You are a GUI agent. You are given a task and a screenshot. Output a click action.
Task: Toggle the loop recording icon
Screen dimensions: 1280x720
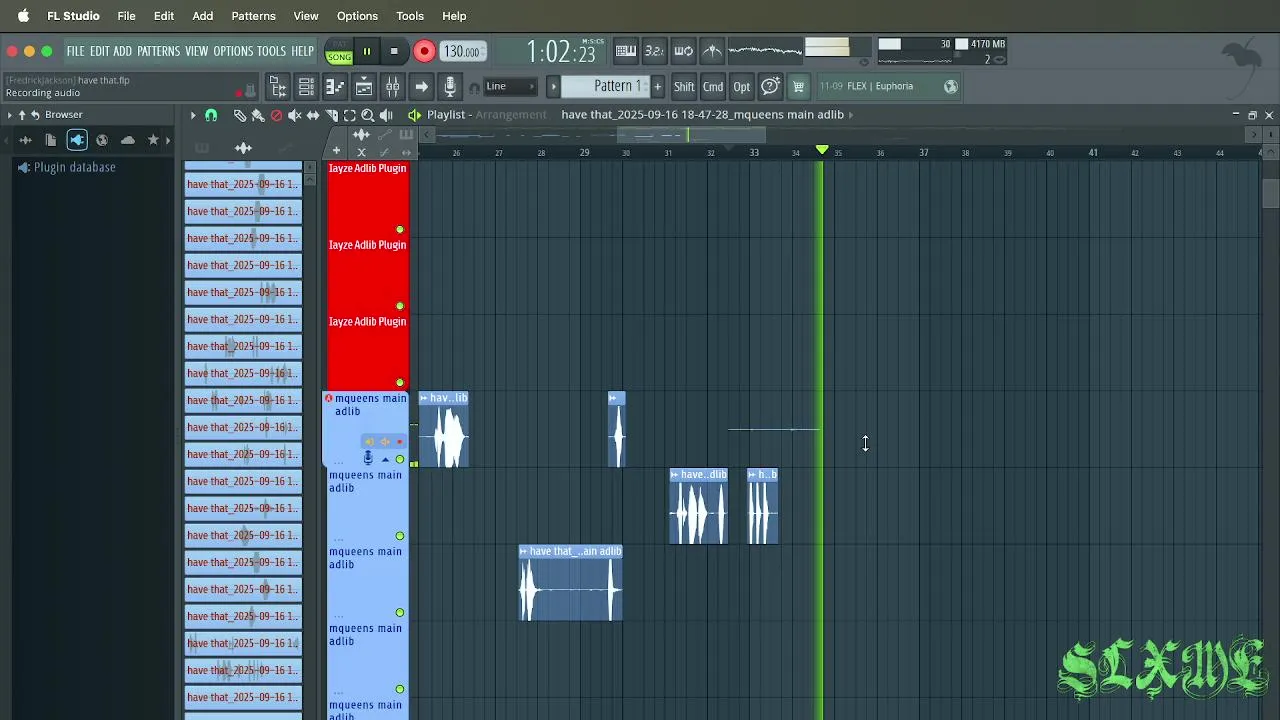(x=683, y=51)
